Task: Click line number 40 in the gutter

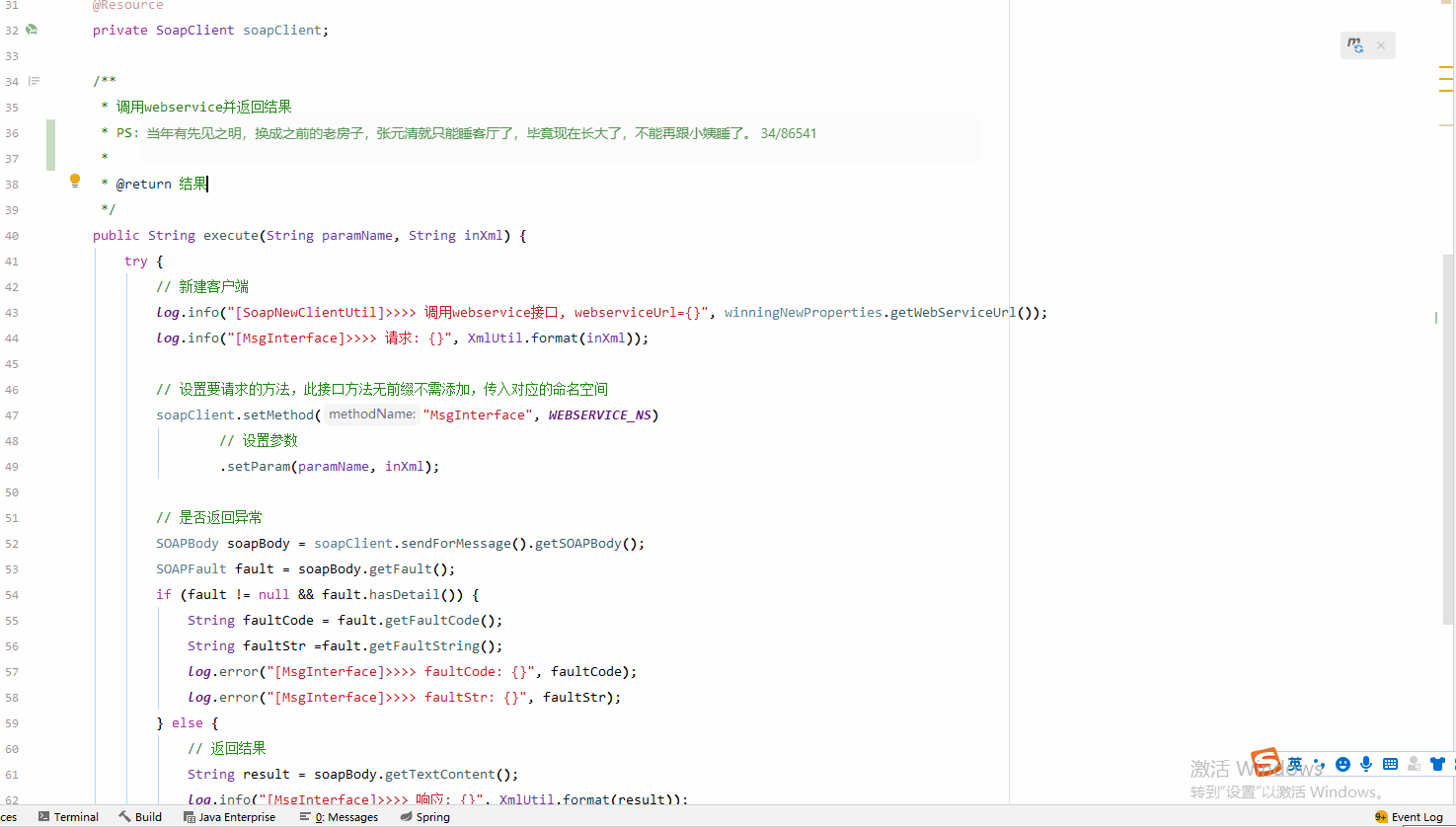Action: 12,235
